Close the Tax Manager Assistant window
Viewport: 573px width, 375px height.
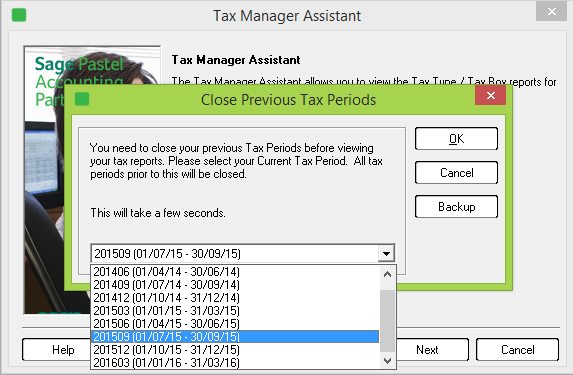click(551, 12)
